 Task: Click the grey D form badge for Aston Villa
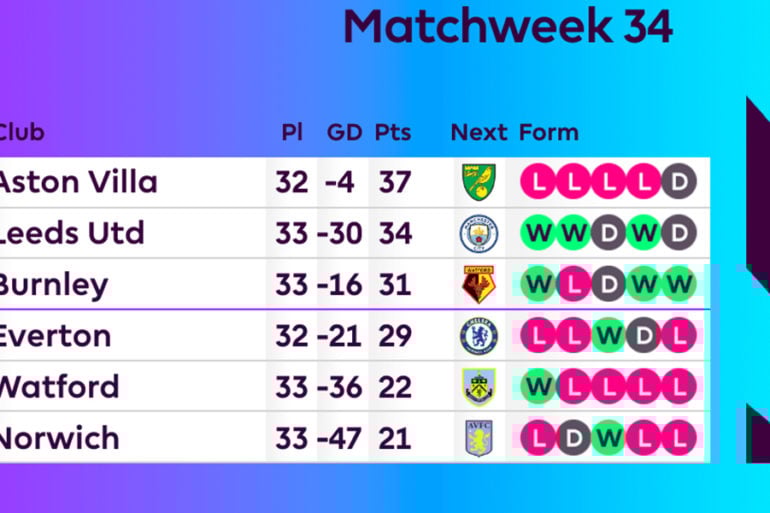[679, 182]
